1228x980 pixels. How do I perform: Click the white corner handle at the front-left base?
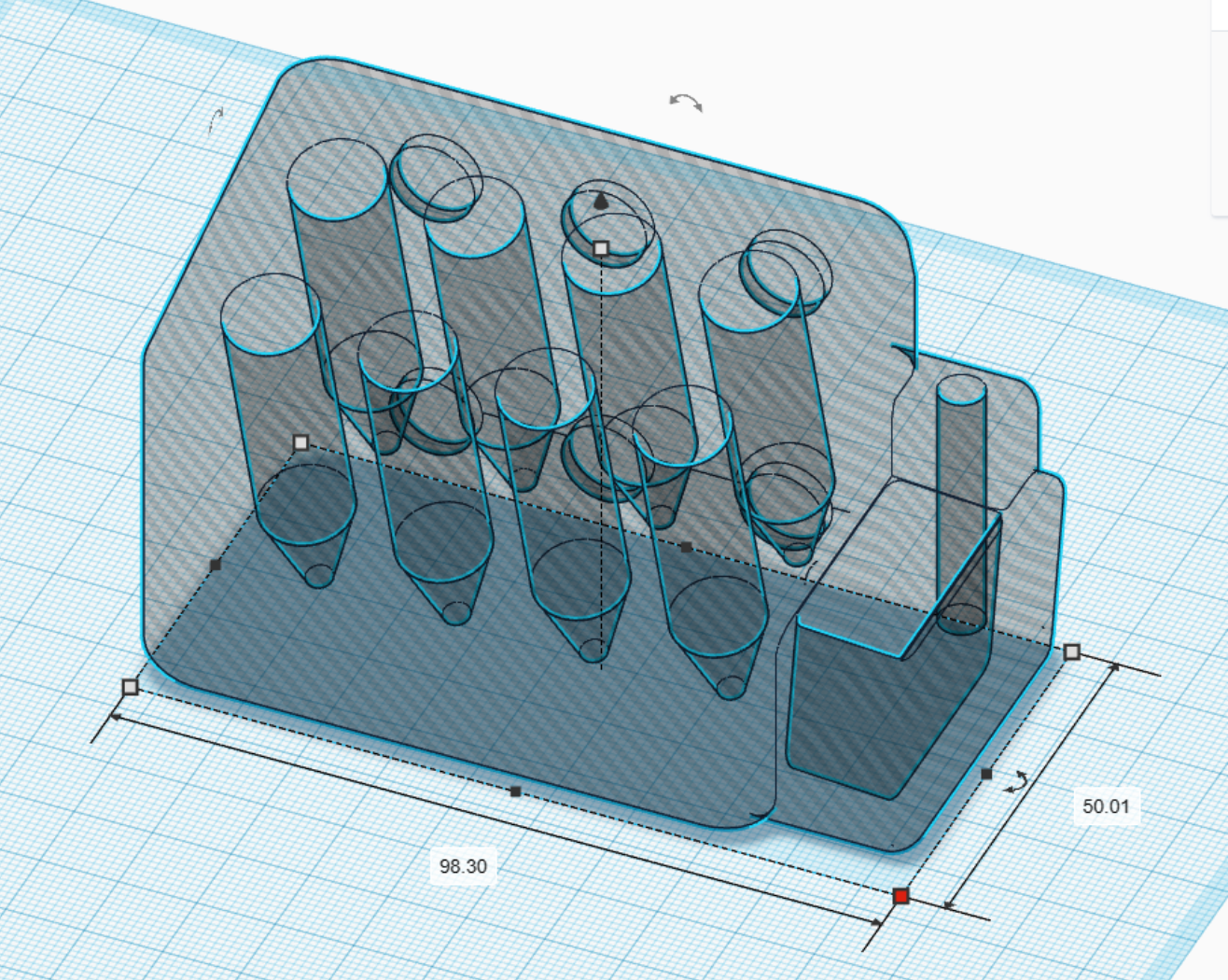(x=131, y=686)
